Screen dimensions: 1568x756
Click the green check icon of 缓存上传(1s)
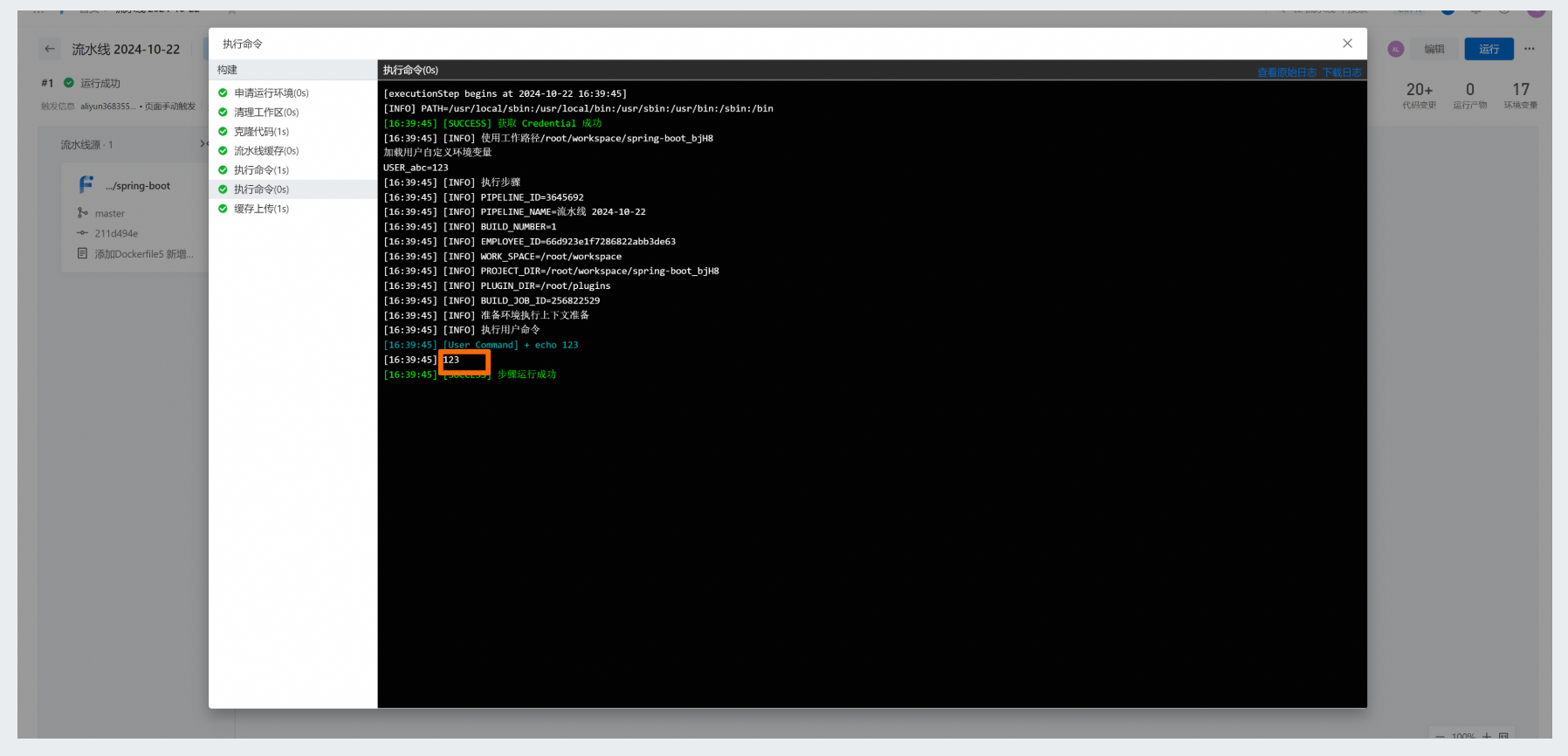(223, 209)
